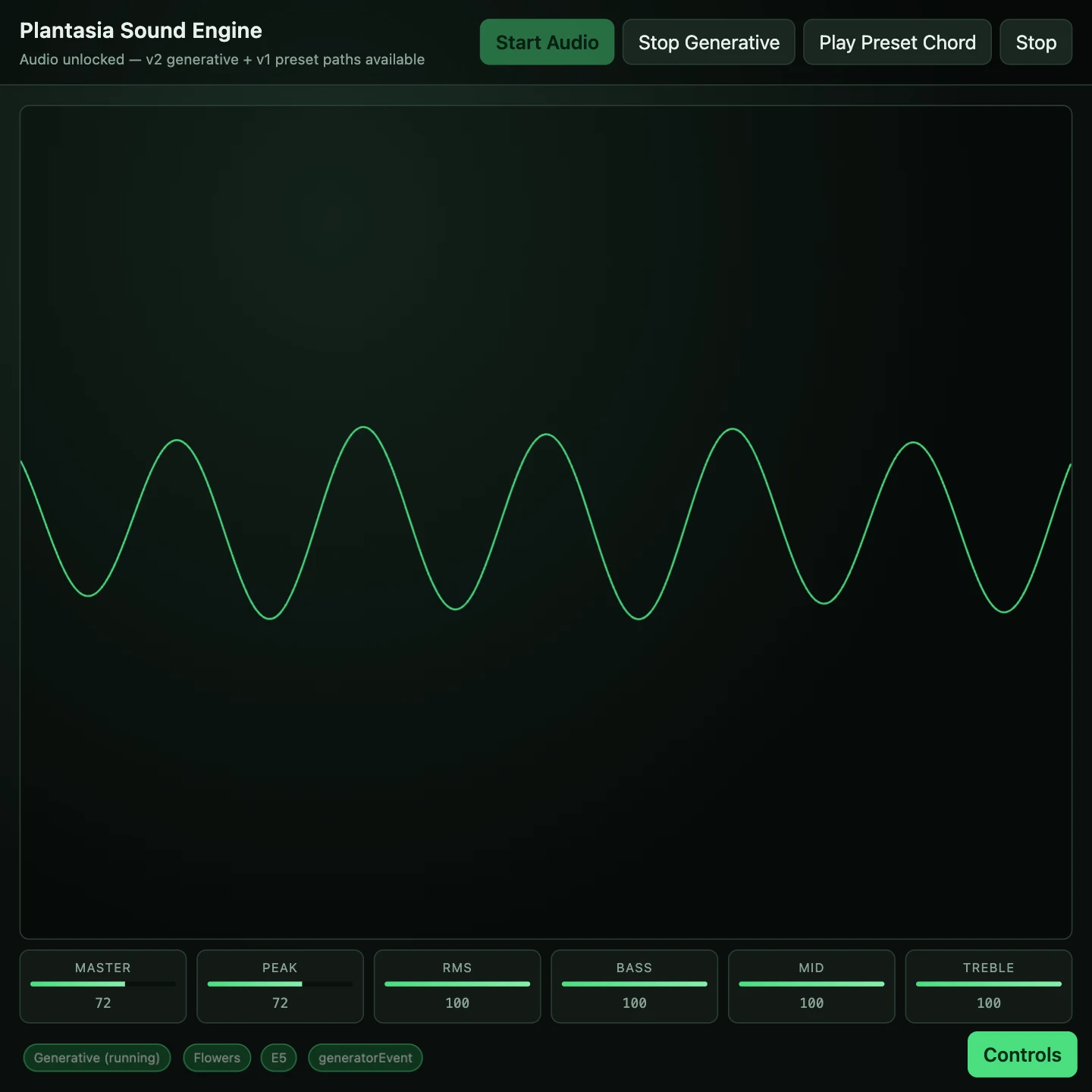This screenshot has width=1092, height=1092.
Task: Play the preset chord
Action: point(897,42)
